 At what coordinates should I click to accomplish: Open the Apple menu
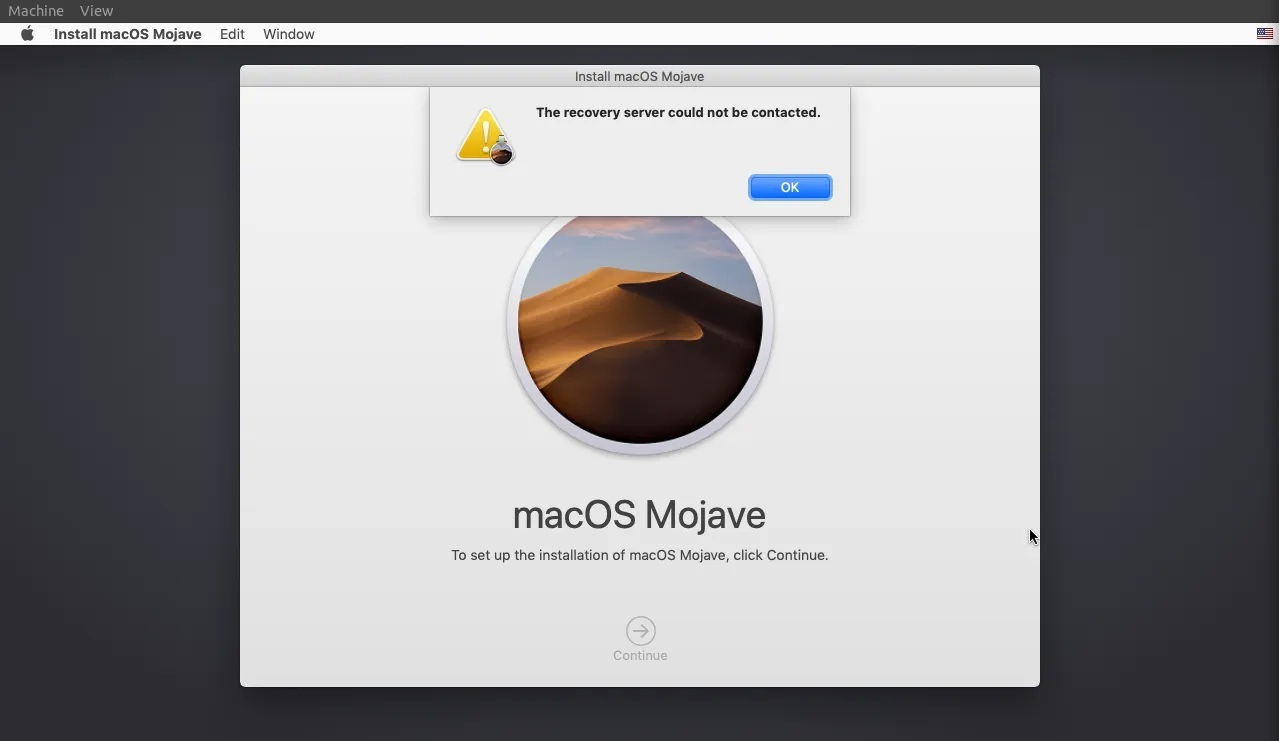coord(28,34)
